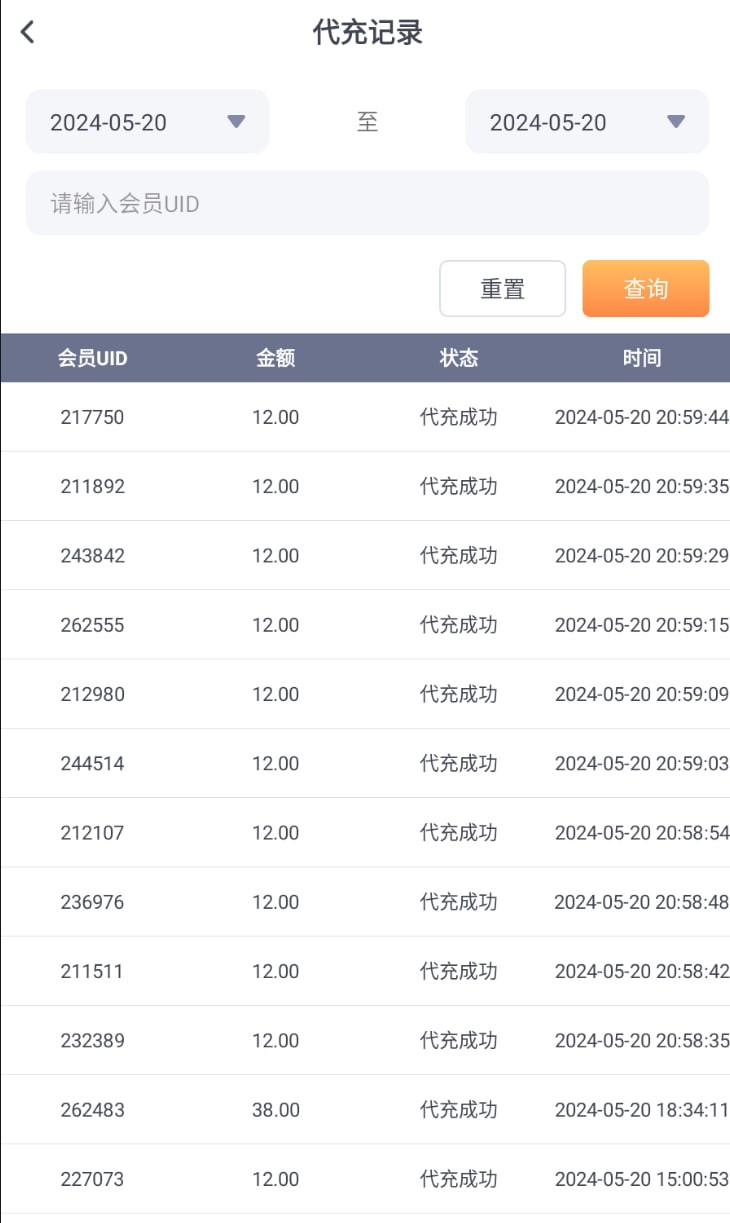The height and width of the screenshot is (1223, 730).
Task: Click 代充成功 status for UID 236976
Action: point(458,902)
